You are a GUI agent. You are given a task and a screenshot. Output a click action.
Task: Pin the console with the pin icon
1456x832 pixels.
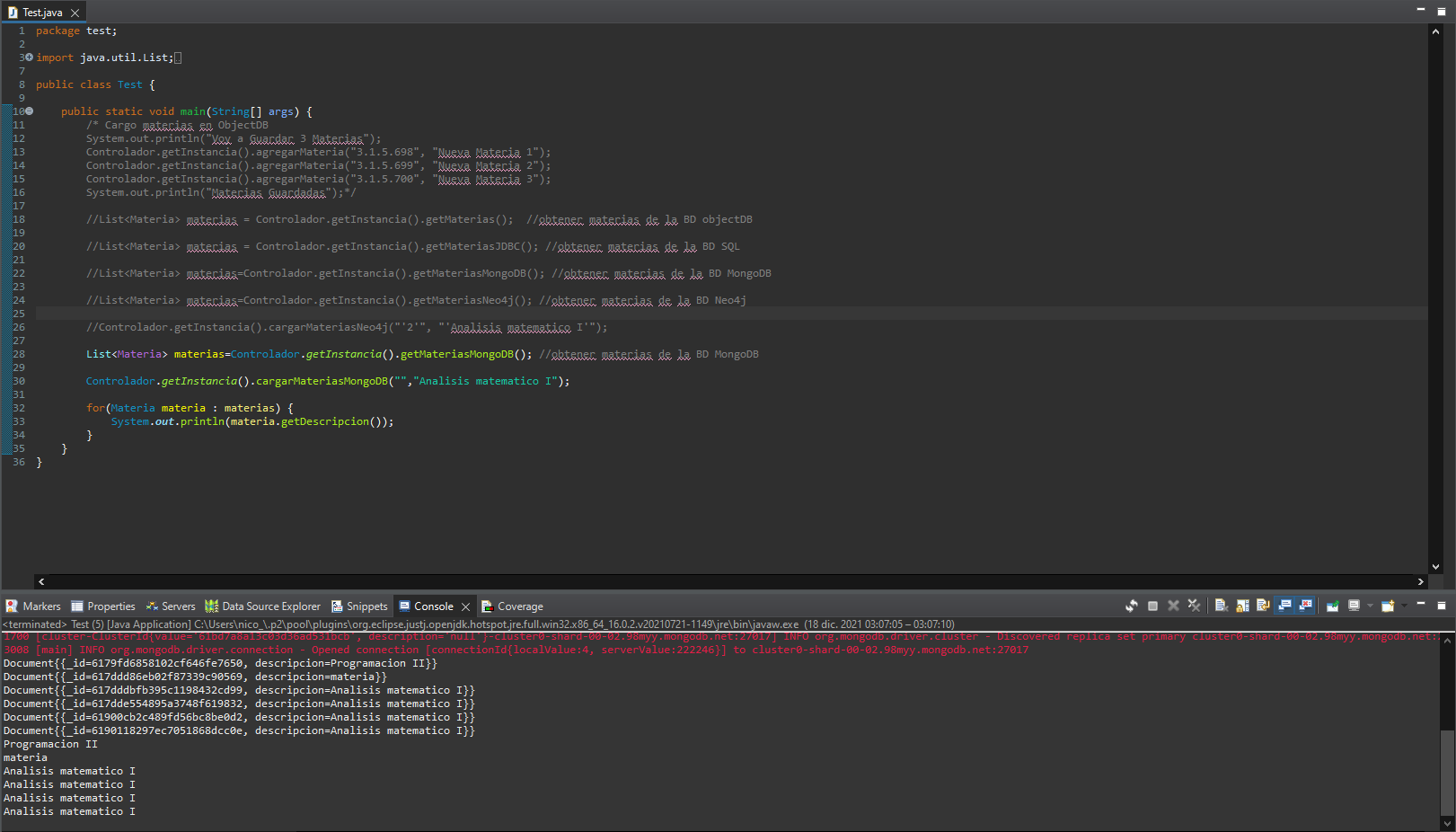tap(1333, 606)
